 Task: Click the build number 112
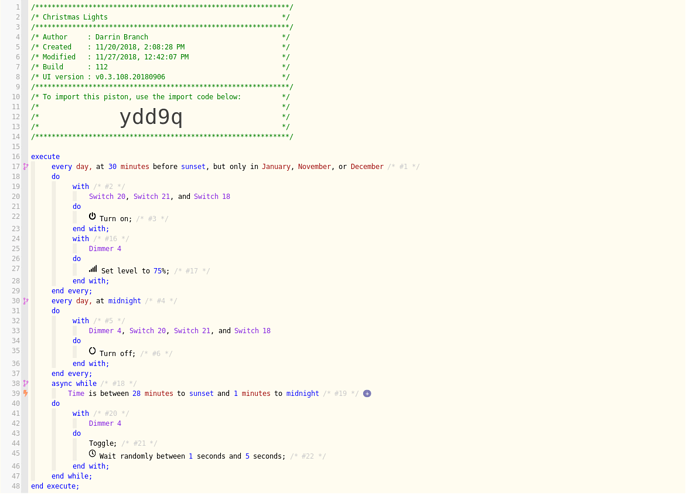click(102, 67)
